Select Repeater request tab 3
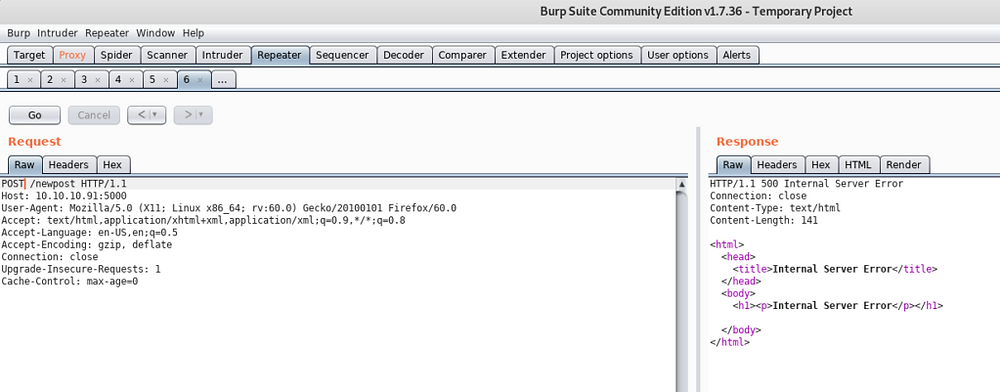 click(x=84, y=80)
